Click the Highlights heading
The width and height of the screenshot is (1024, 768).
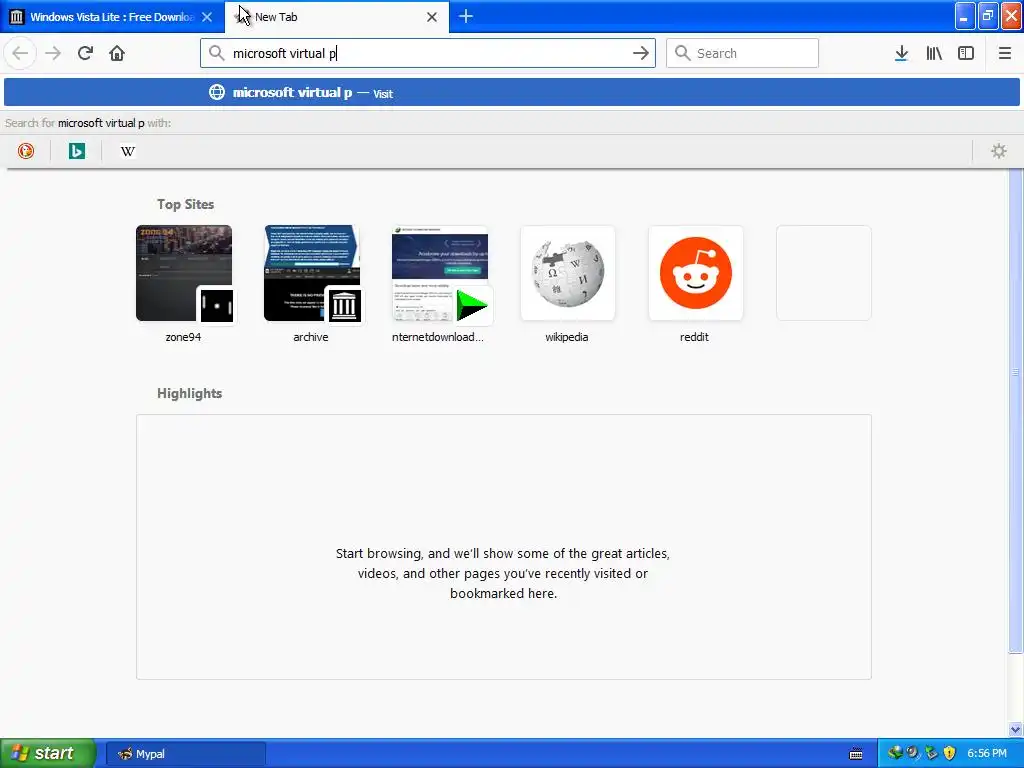pyautogui.click(x=189, y=393)
